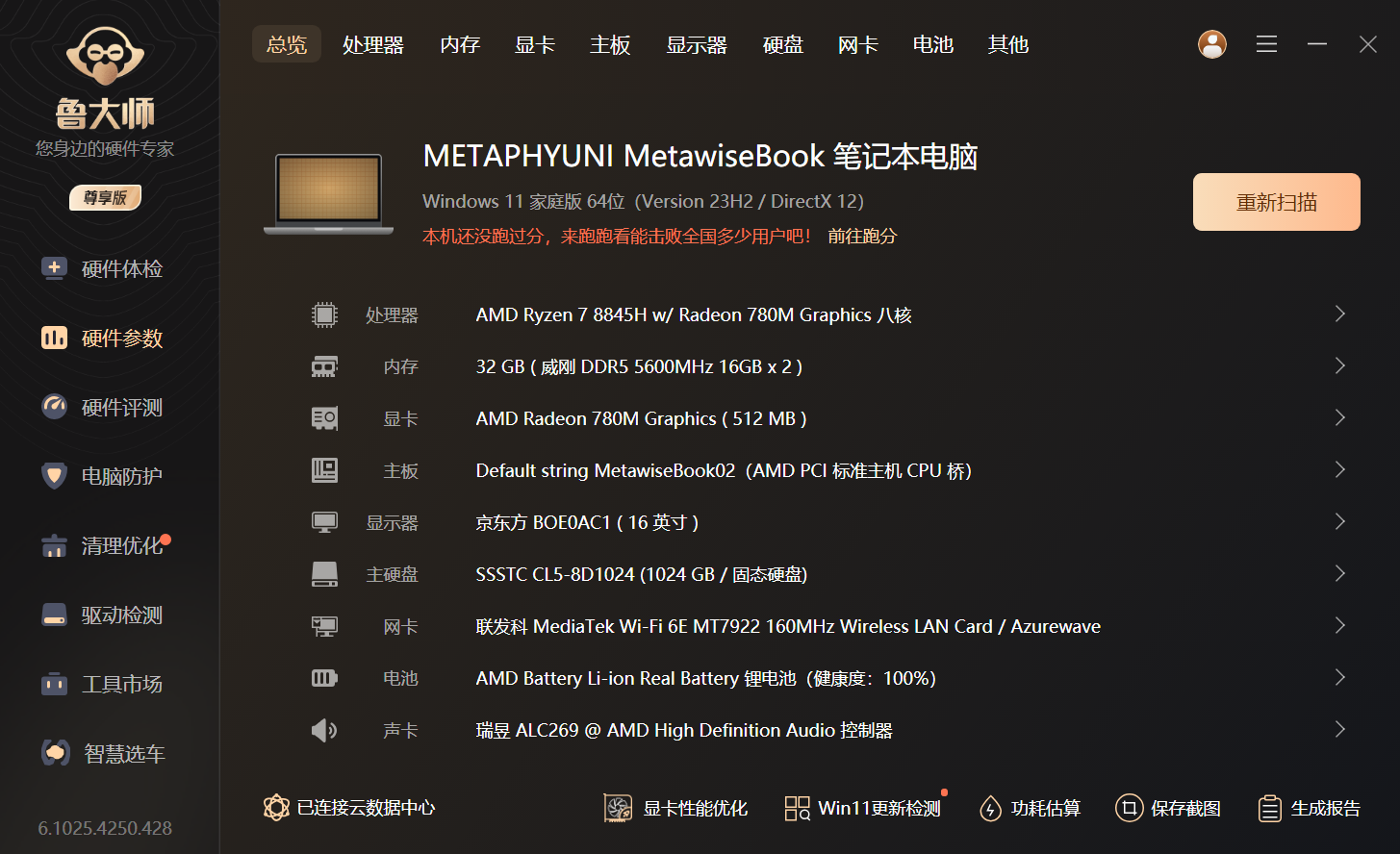
Task: Click the 本机还没跑过分 red notice text
Action: [x=618, y=236]
